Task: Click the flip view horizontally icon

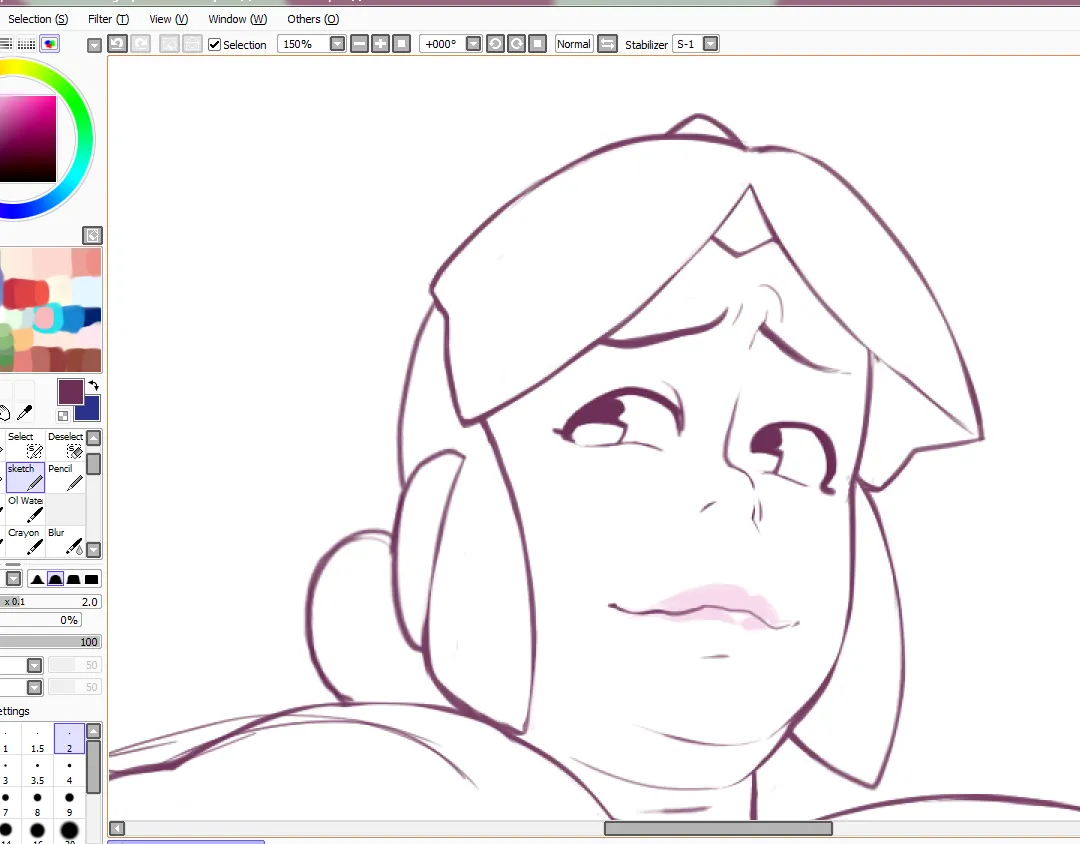Action: pos(607,44)
